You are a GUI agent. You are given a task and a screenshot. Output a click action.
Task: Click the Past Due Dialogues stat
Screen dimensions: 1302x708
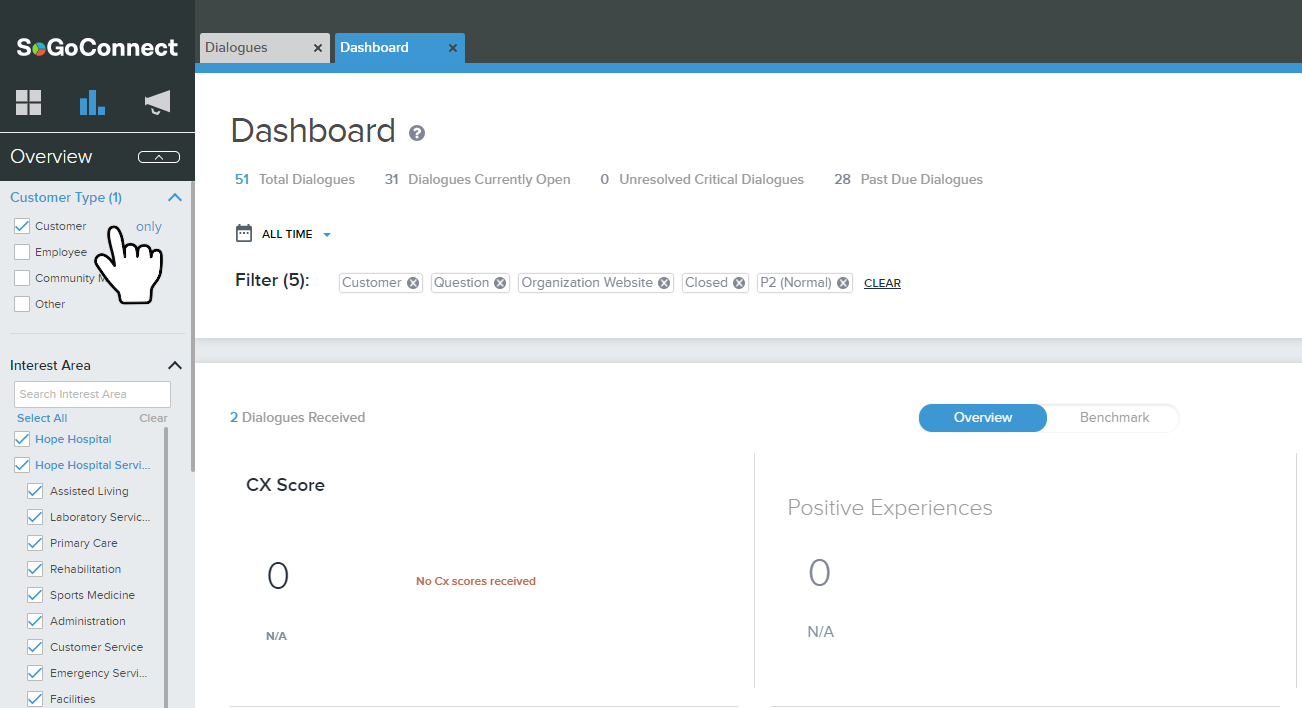908,180
